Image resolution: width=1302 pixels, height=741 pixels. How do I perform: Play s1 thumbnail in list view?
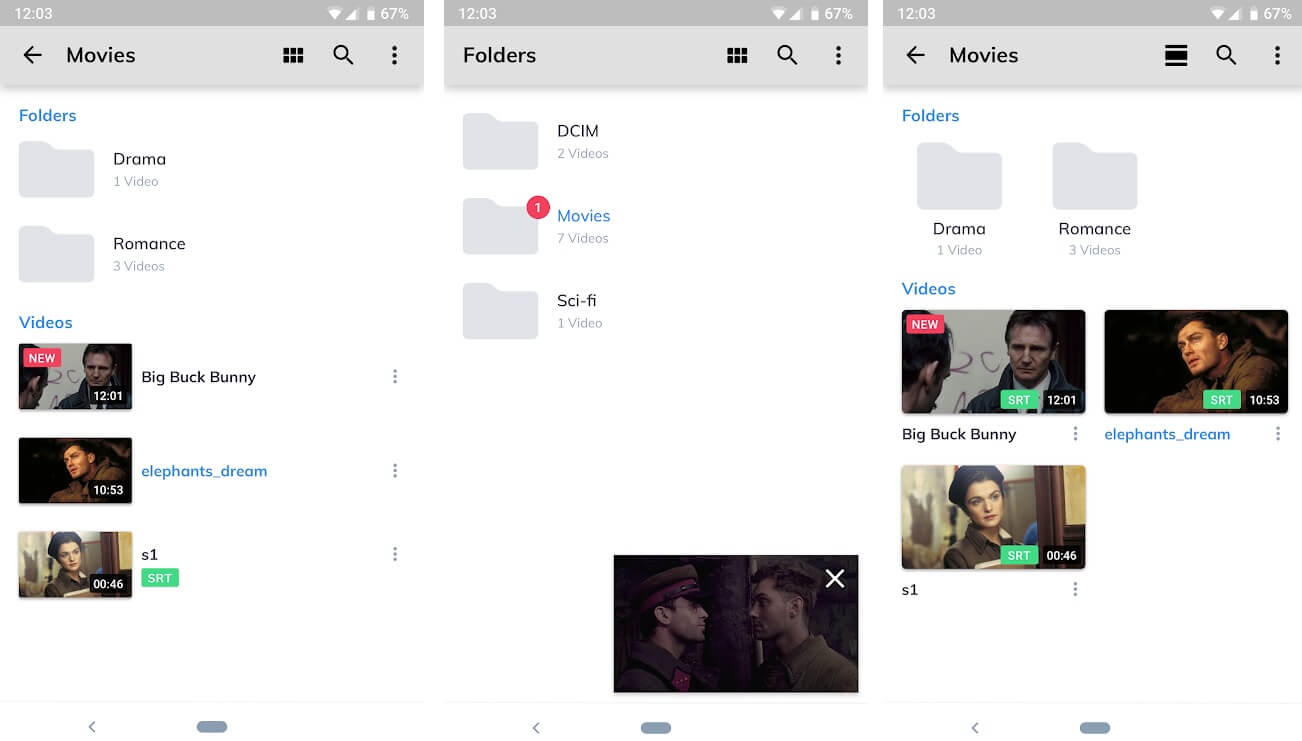point(75,564)
